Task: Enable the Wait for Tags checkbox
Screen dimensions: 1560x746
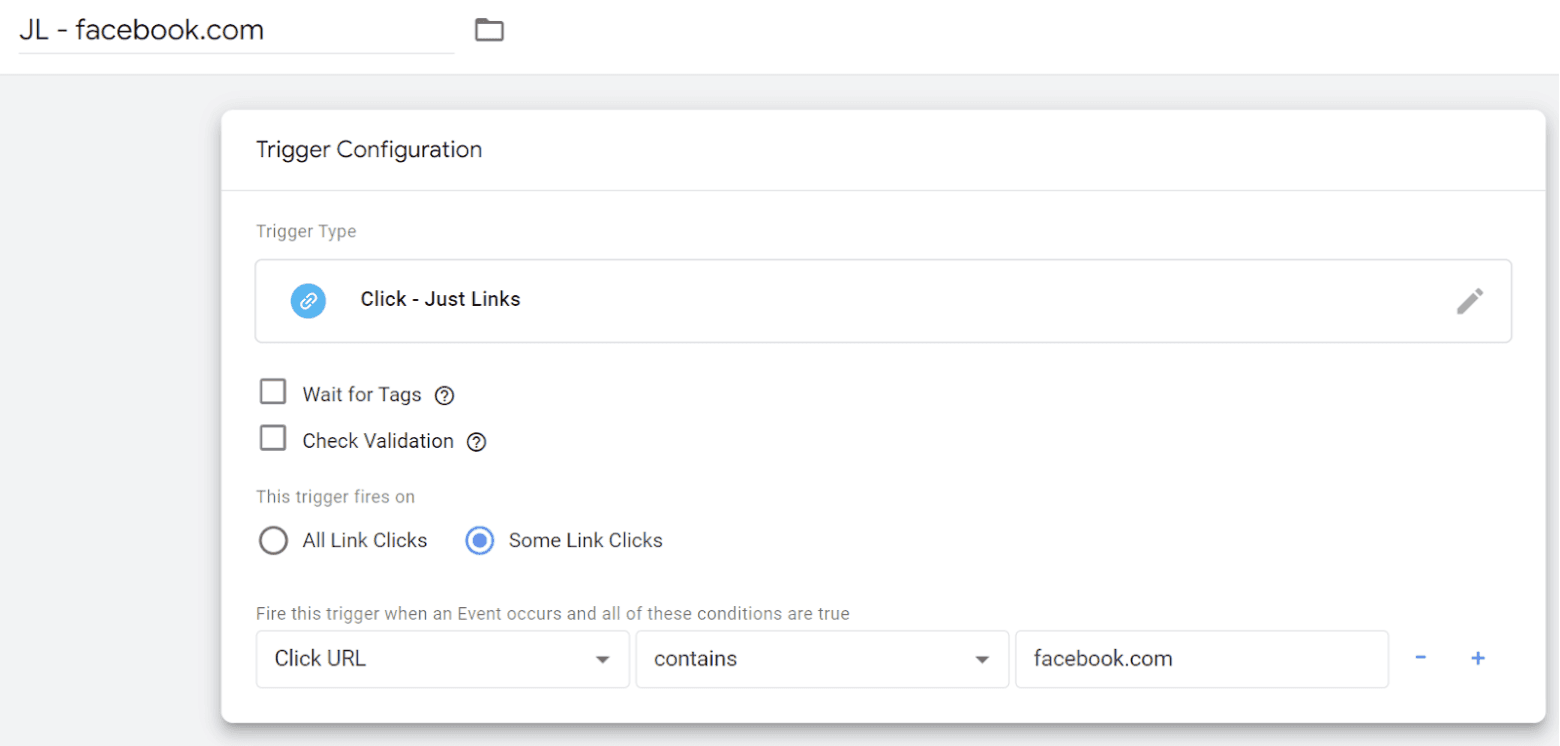Action: [x=273, y=392]
